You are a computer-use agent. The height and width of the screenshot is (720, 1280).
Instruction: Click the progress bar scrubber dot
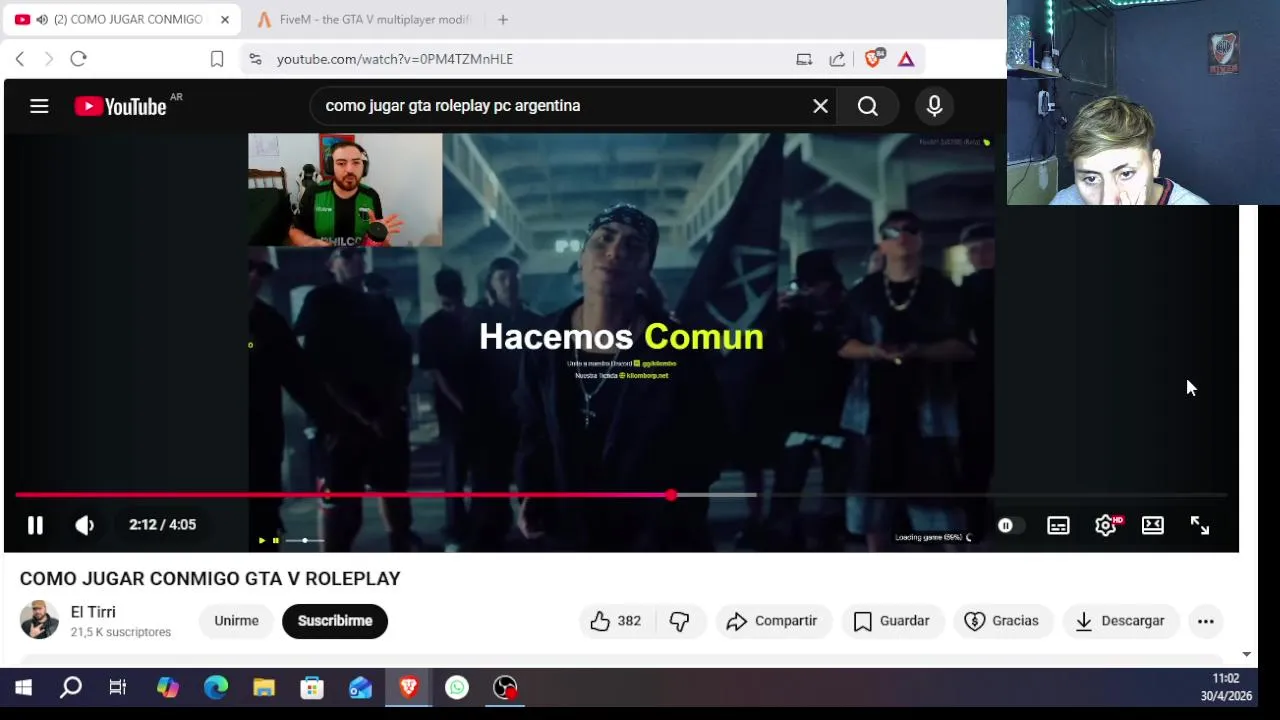[x=671, y=495]
